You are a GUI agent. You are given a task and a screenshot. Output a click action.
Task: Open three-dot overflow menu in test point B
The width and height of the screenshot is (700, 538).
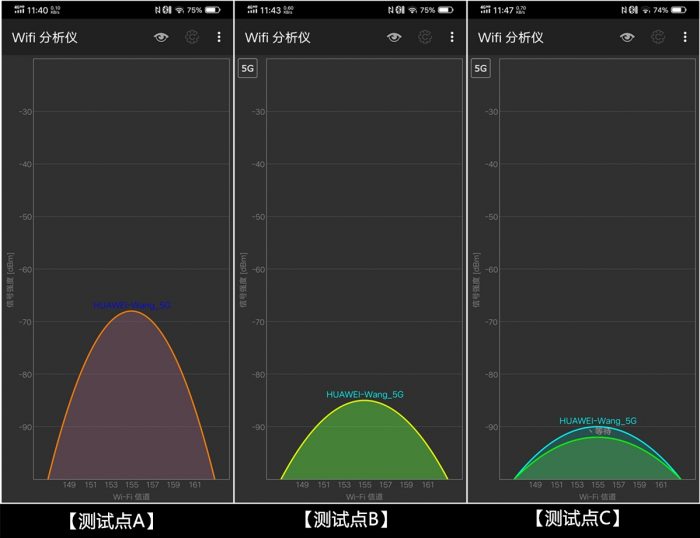click(452, 37)
